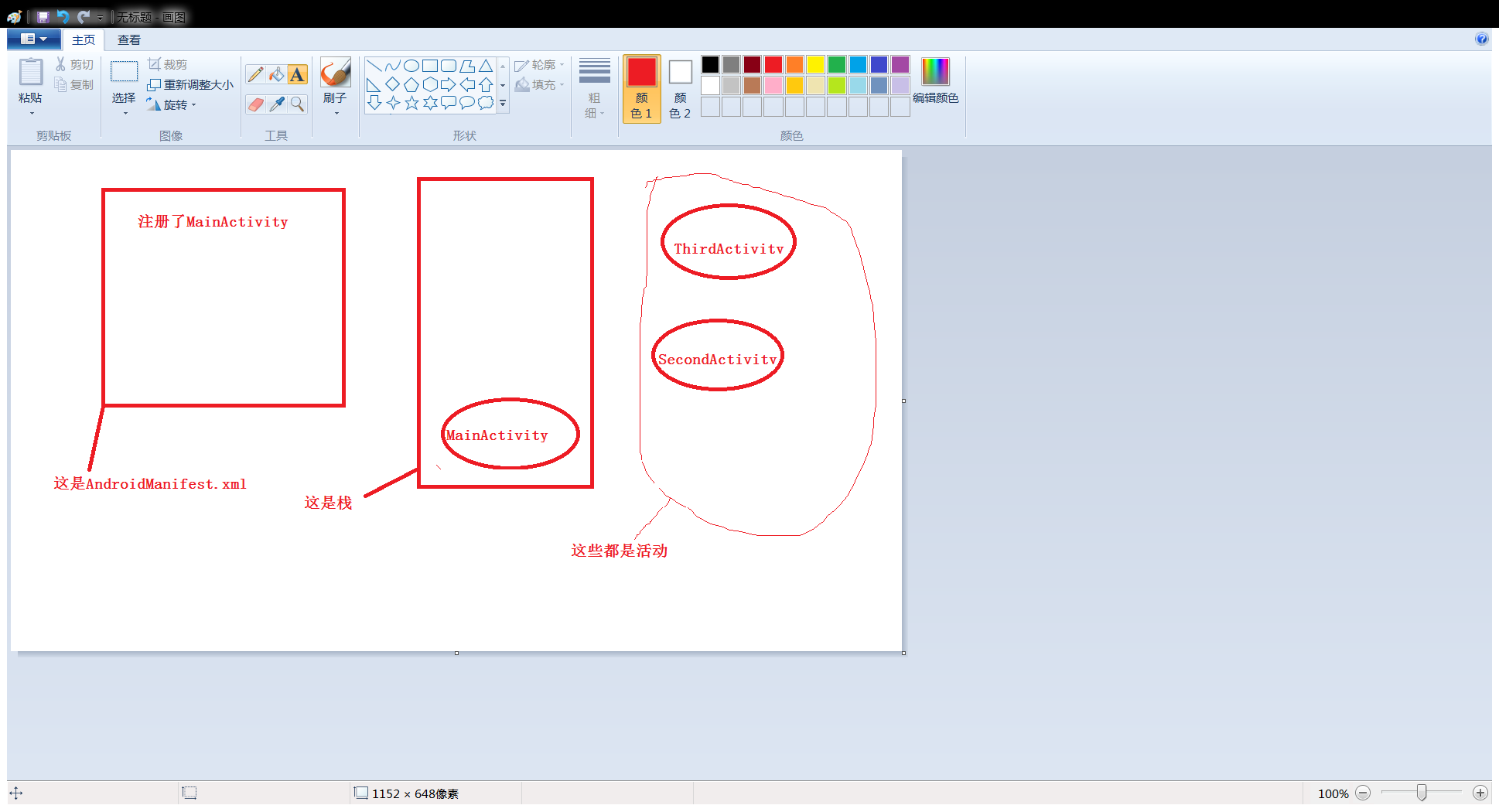Image resolution: width=1499 pixels, height=812 pixels.
Task: Expand the shapes gallery with the More arrow
Action: click(x=503, y=103)
